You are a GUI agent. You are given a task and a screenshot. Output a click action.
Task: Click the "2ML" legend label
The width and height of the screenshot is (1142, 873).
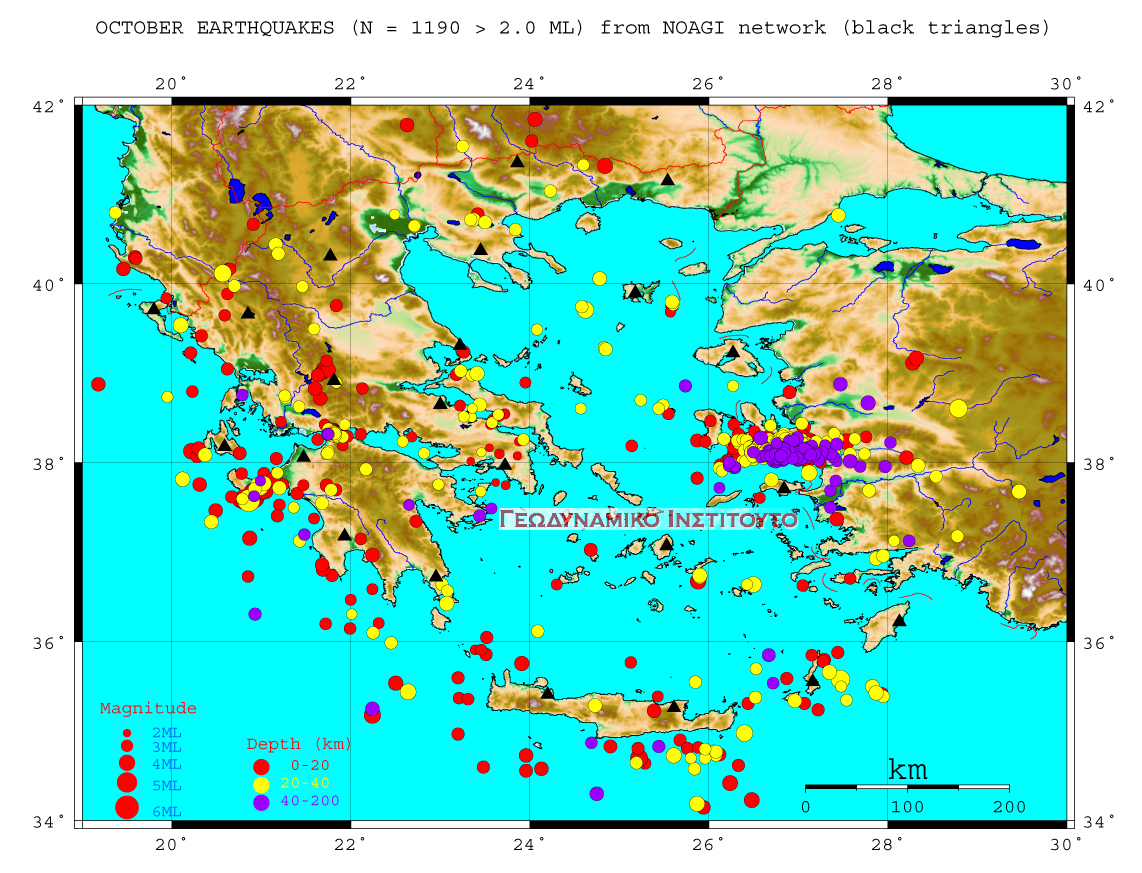[167, 733]
